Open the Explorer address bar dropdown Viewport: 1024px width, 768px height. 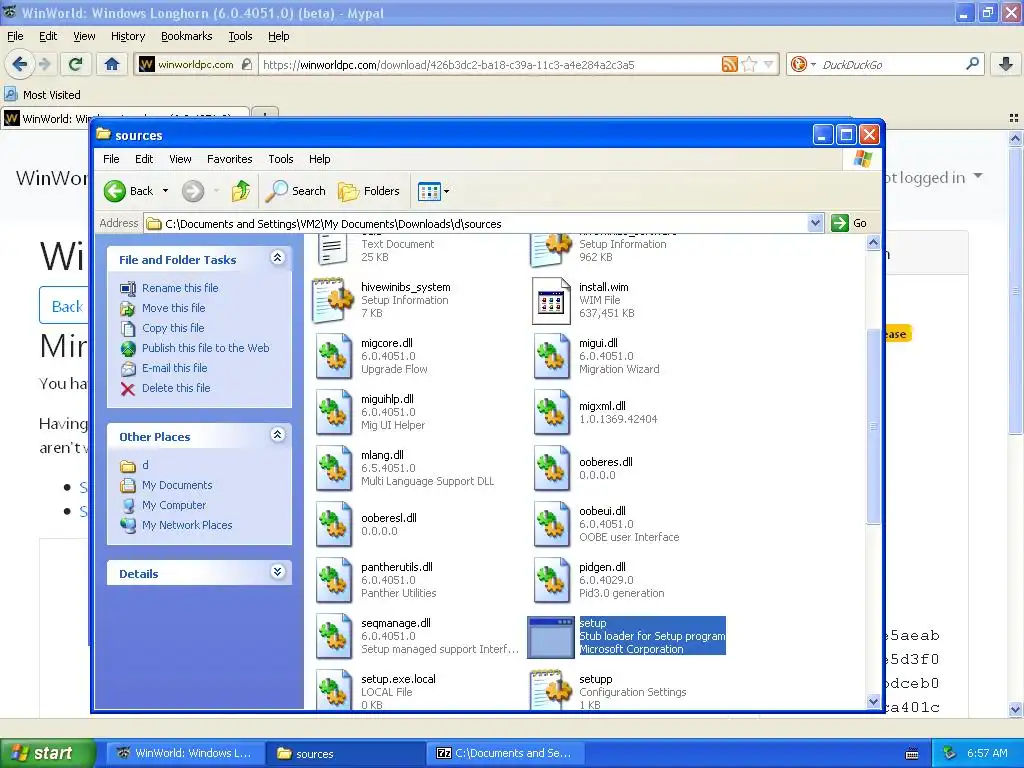pyautogui.click(x=815, y=223)
